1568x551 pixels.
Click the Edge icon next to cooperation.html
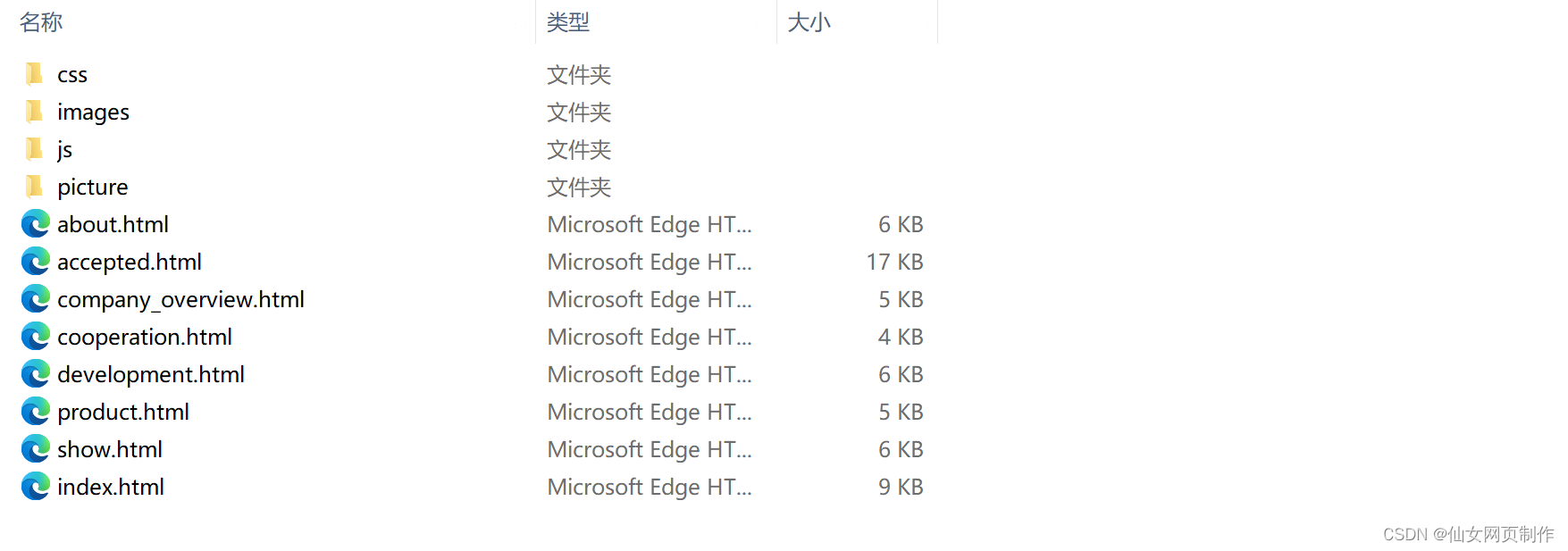(34, 337)
